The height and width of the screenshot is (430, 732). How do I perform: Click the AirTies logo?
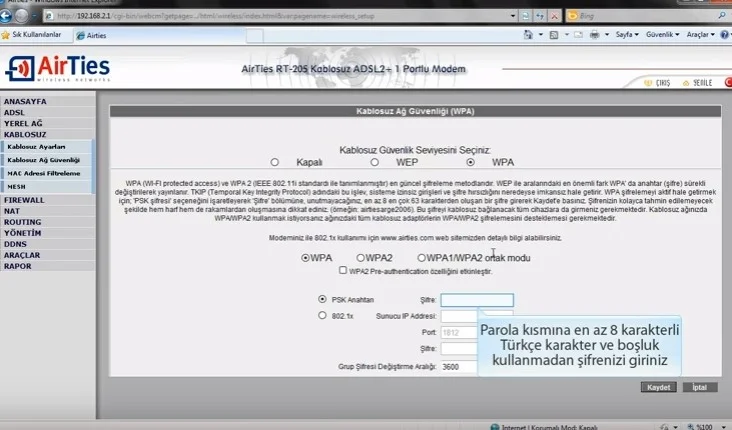click(59, 69)
